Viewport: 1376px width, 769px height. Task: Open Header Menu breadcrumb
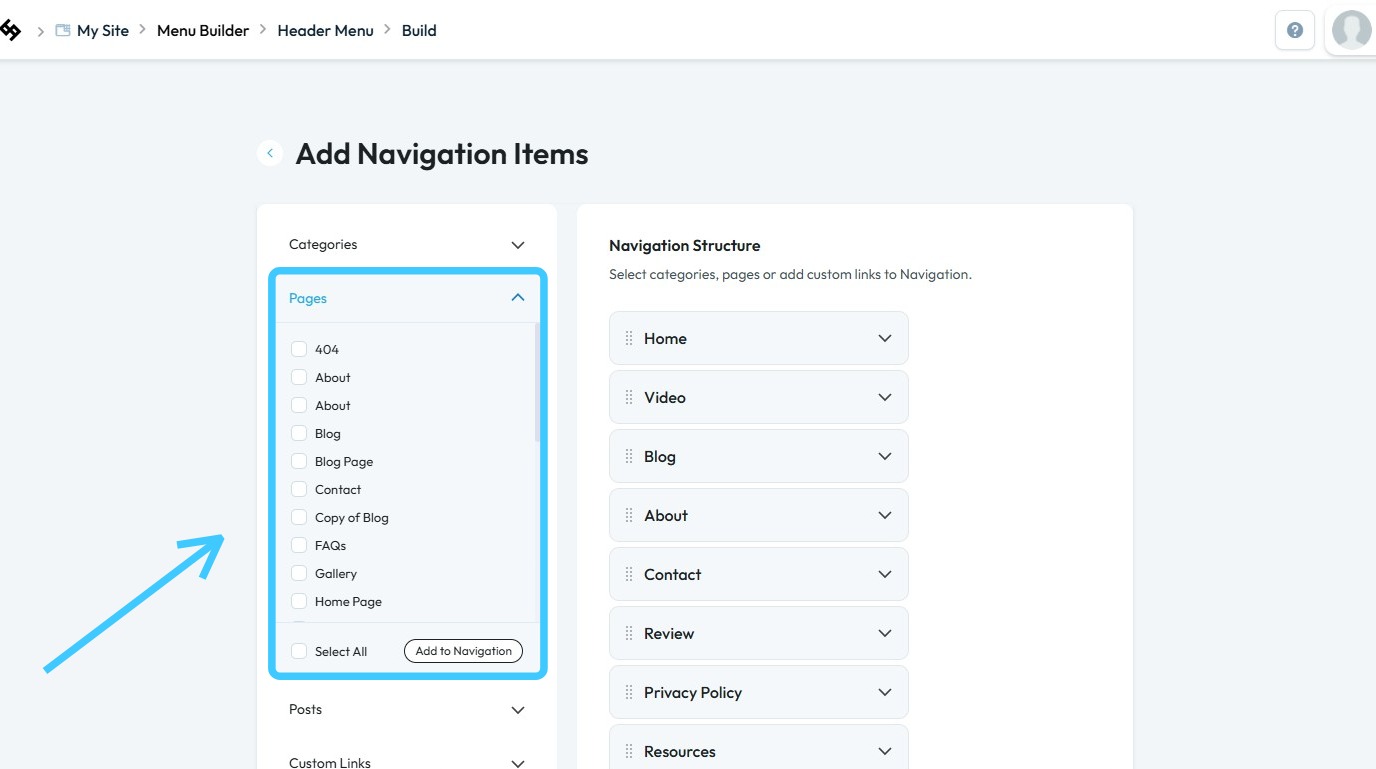pyautogui.click(x=325, y=31)
